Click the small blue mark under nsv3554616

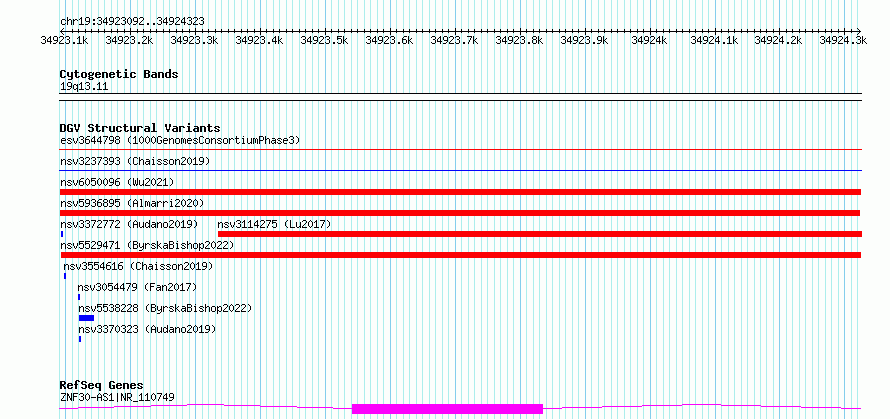tap(65, 276)
